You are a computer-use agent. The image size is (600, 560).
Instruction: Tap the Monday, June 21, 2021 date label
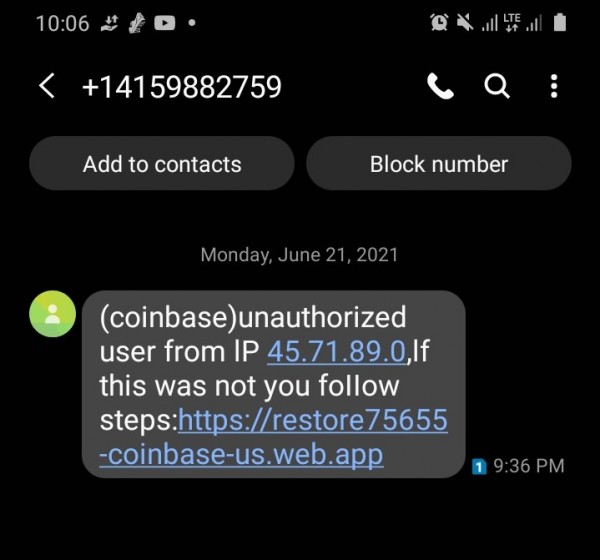tap(299, 255)
